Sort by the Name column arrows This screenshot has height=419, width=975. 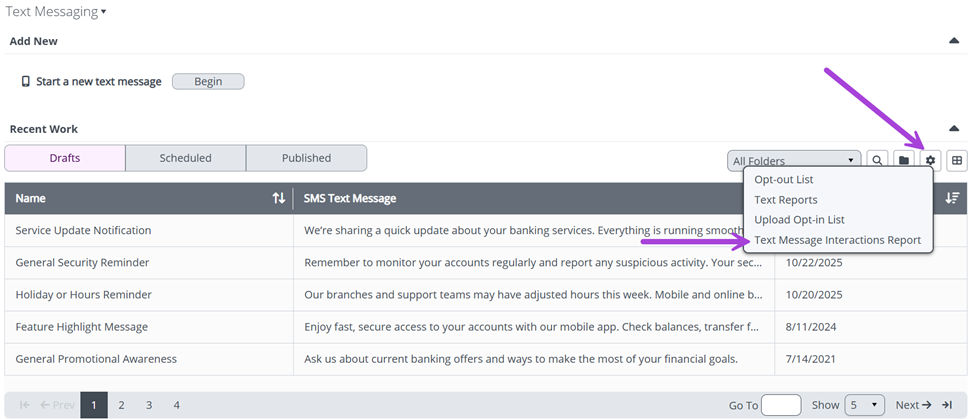tap(279, 198)
